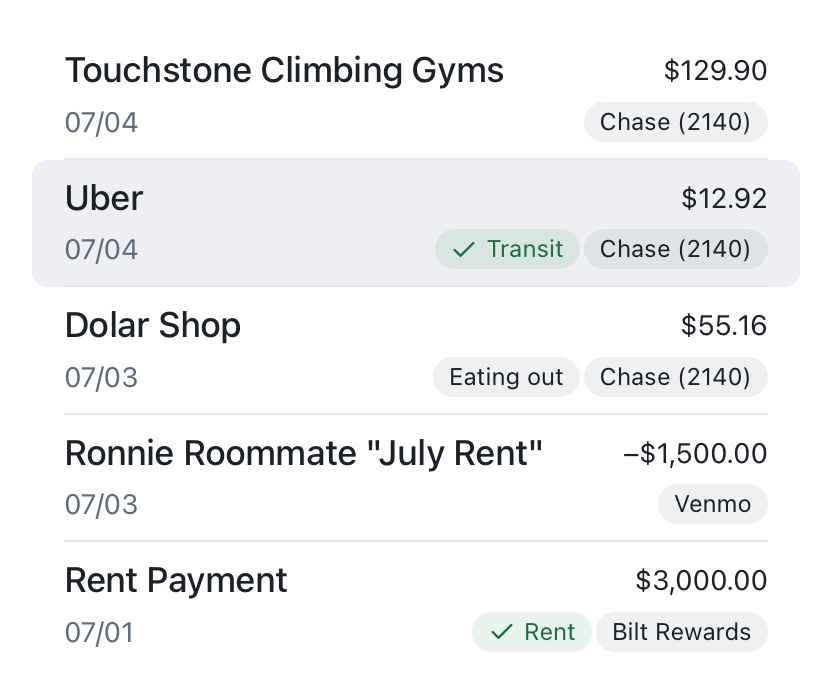
Task: Click the Venmo account tag
Action: [712, 504]
